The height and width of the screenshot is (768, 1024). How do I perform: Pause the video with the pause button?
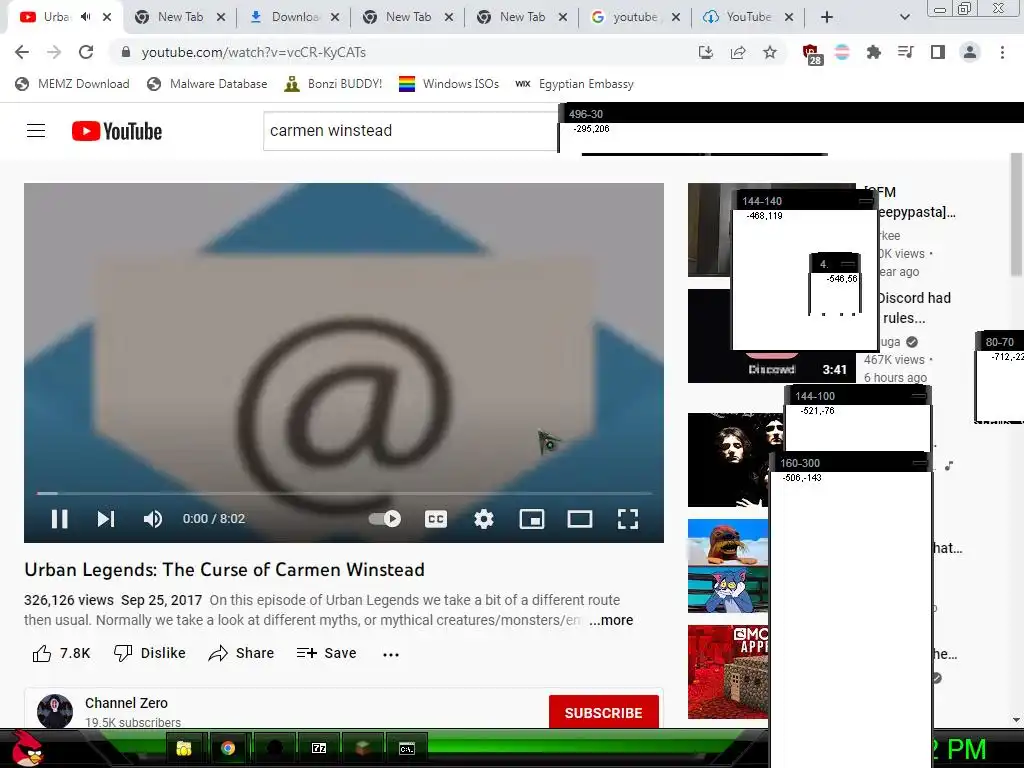pos(59,519)
